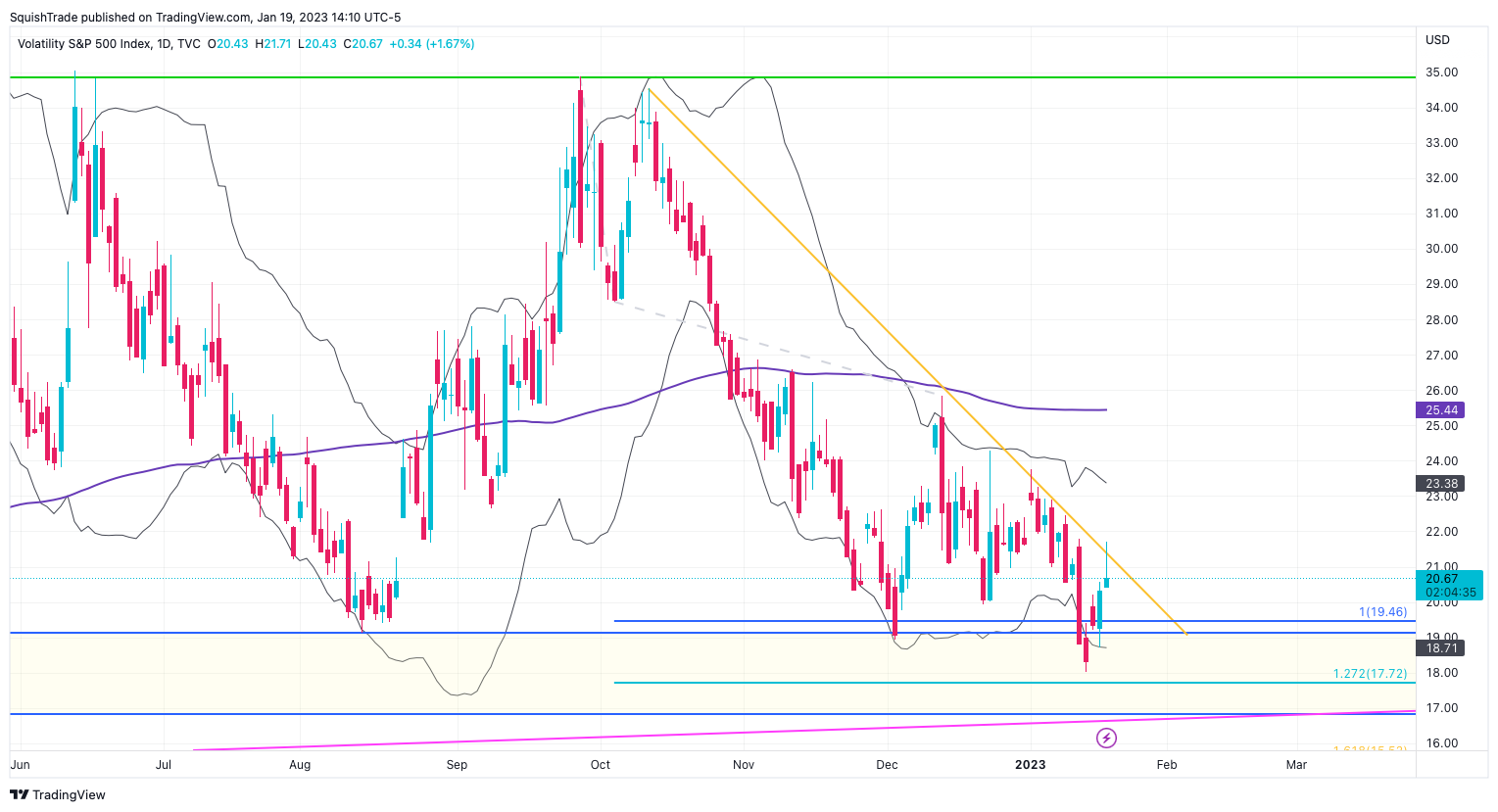The image size is (1498, 812).
Task: Click the 16.00 price axis label
Action: point(1441,743)
